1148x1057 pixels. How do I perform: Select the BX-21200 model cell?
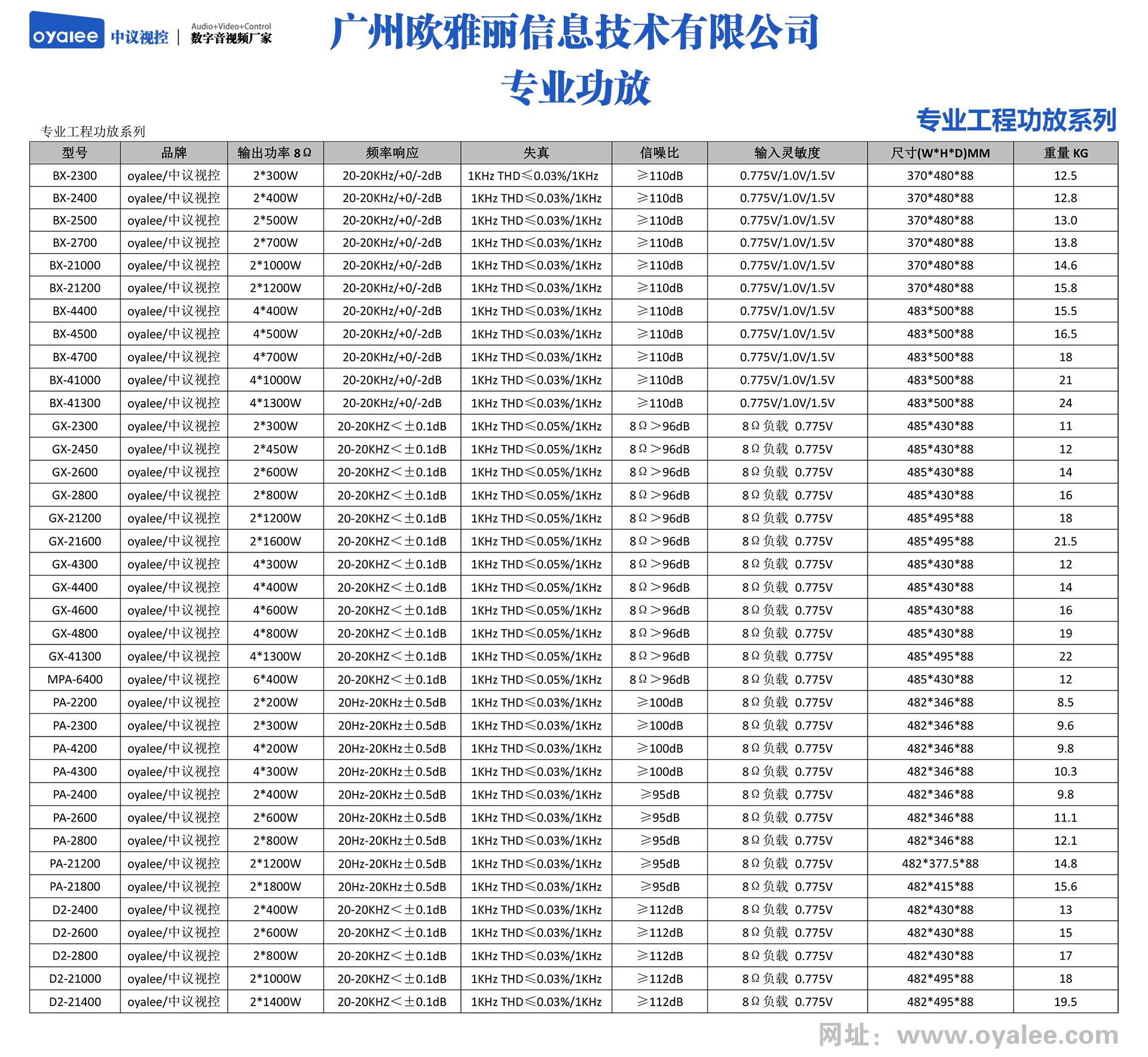75,288
